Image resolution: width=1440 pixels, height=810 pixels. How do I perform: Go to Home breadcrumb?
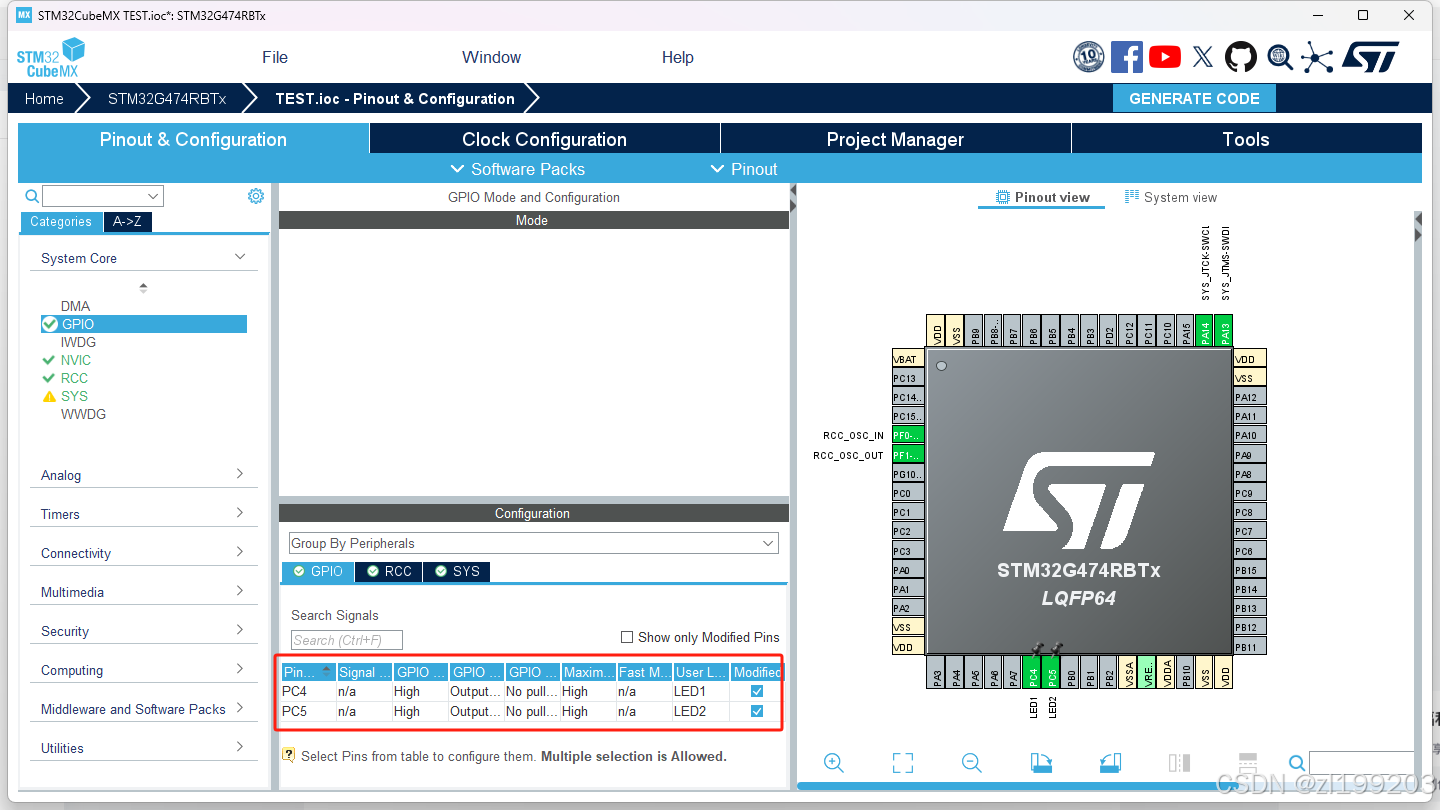(x=44, y=99)
